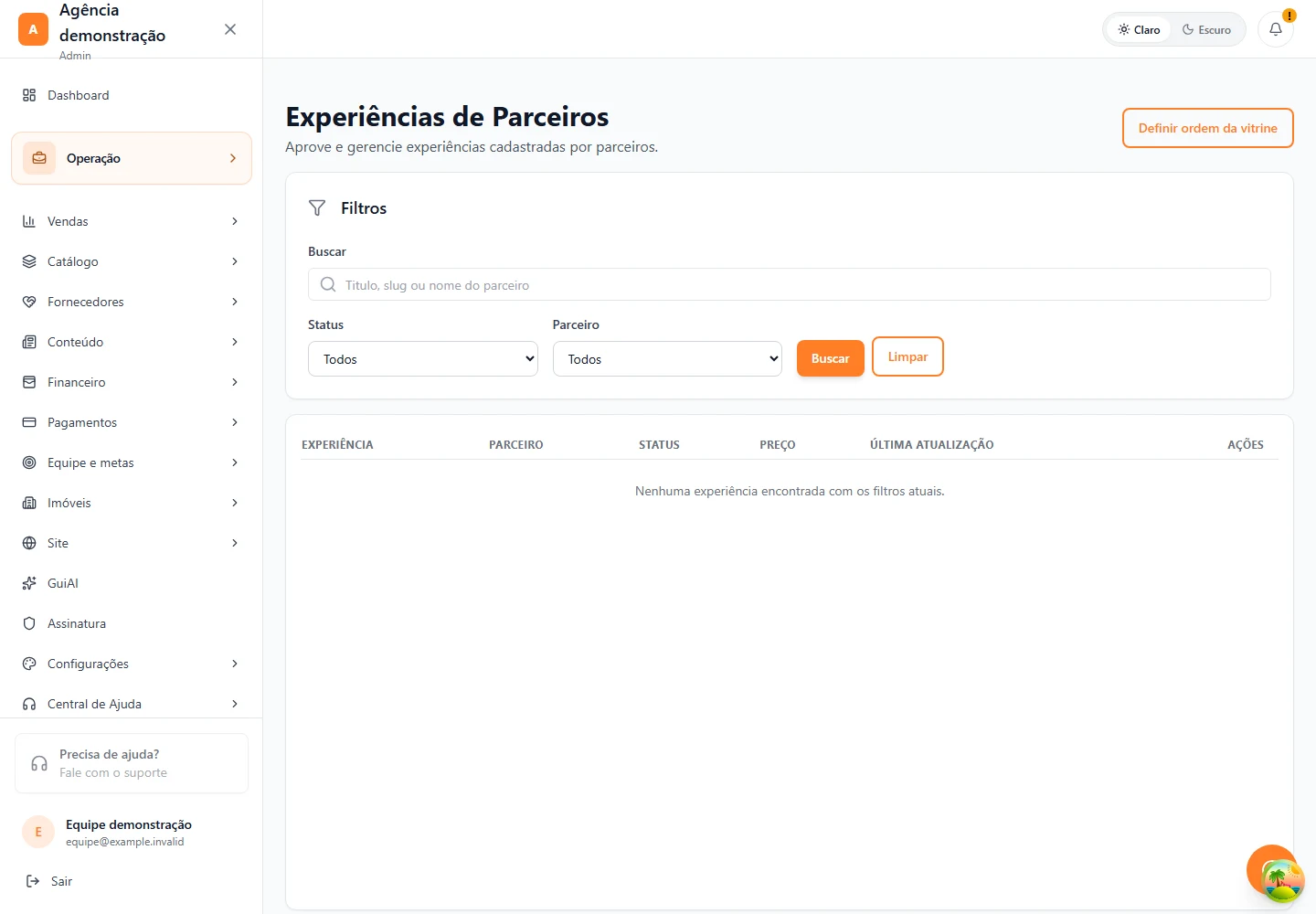Open the Financeiro menu item

point(132,382)
